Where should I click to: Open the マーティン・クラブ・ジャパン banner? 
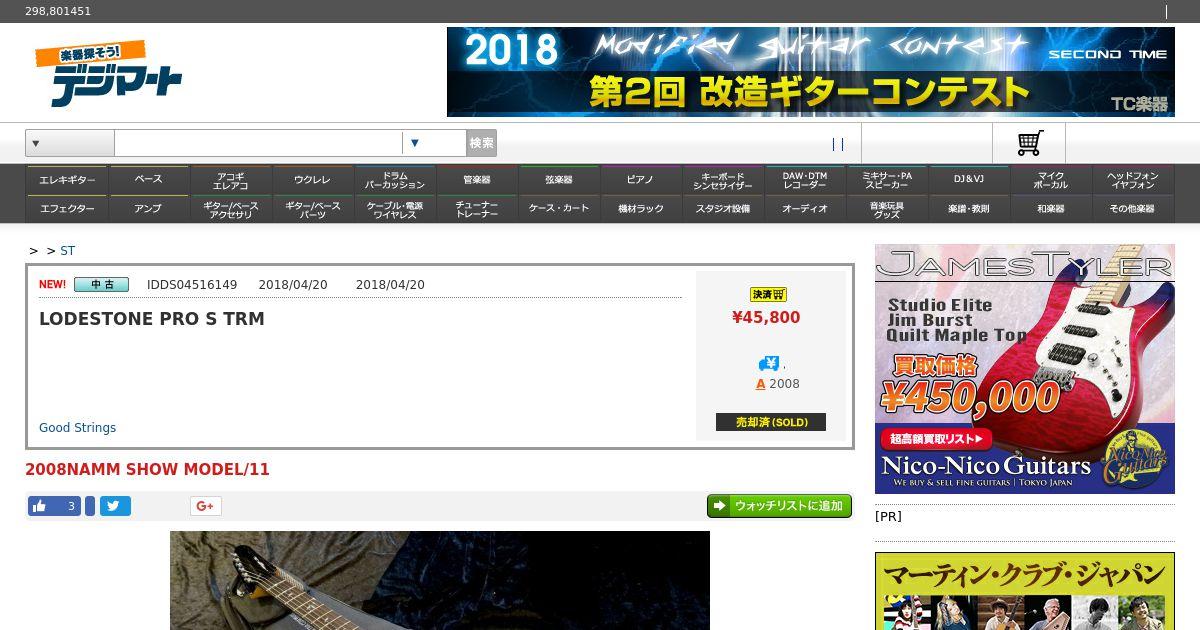pos(1025,591)
